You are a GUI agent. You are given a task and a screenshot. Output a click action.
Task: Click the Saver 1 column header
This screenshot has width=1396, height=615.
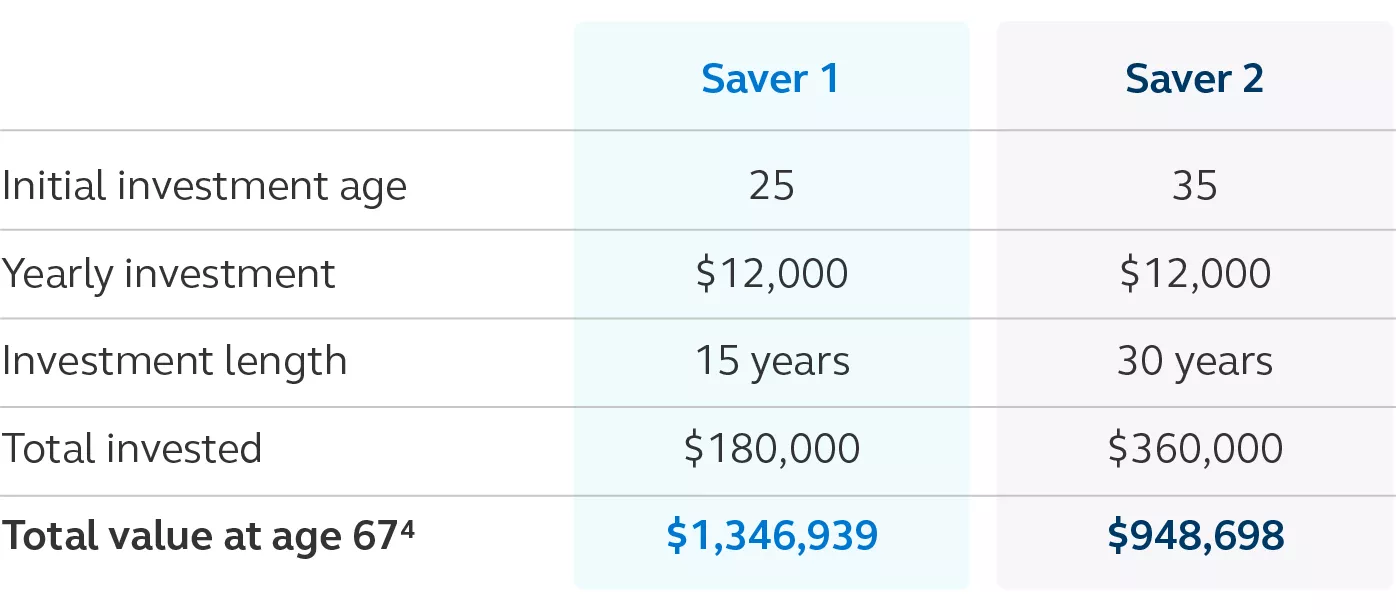770,79
